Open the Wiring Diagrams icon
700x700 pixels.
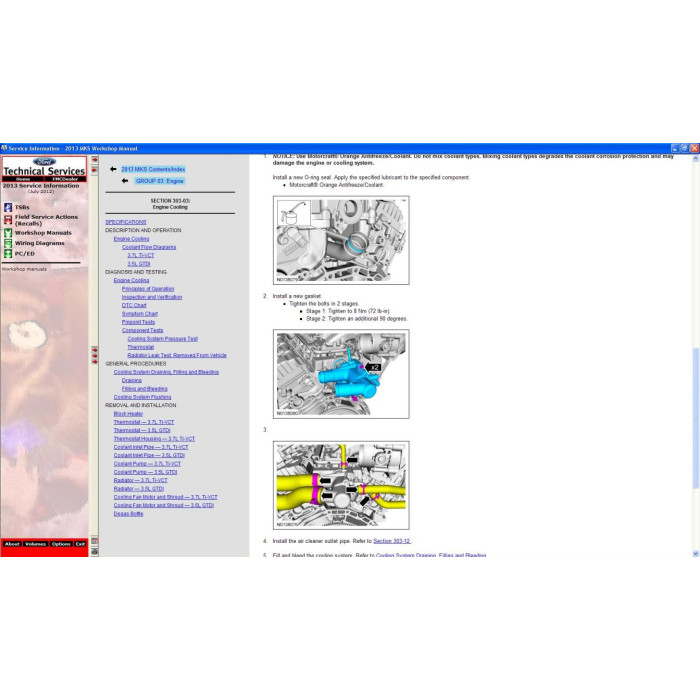[8, 243]
